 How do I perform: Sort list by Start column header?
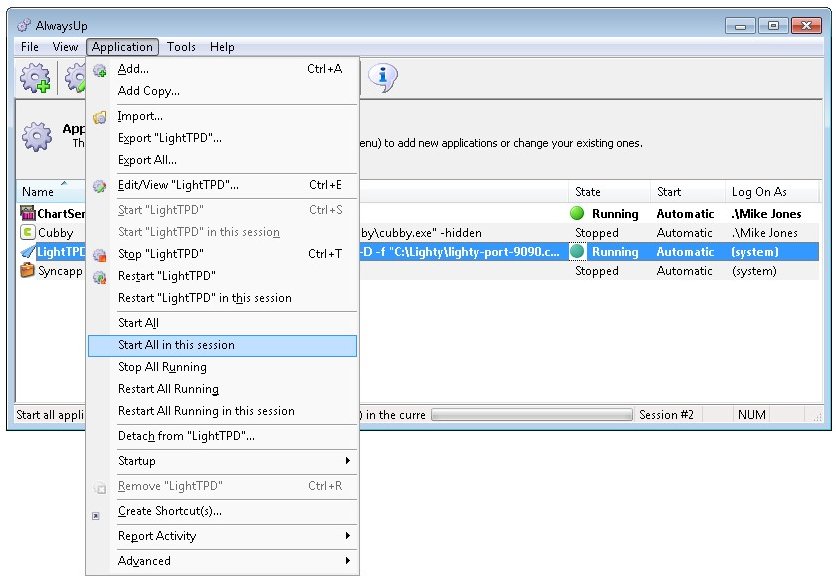[688, 191]
